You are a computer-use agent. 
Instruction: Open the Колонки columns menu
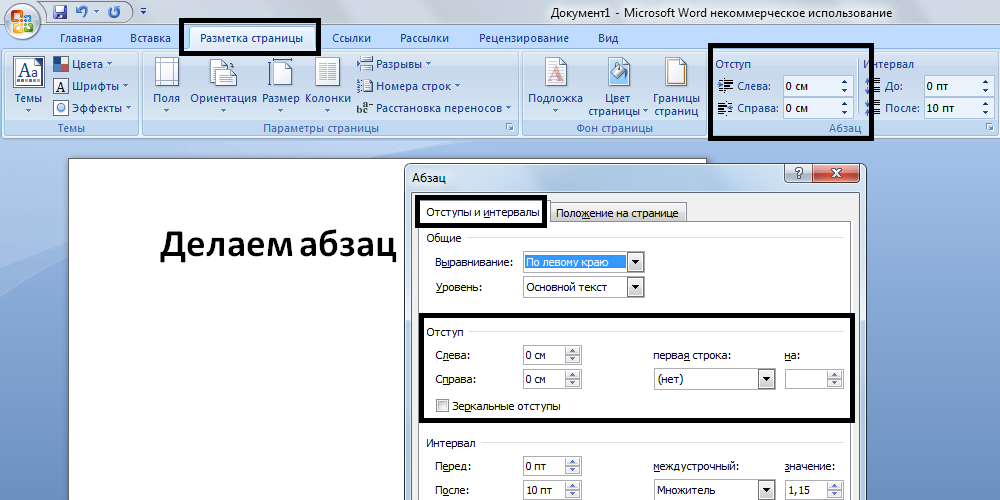(x=328, y=85)
